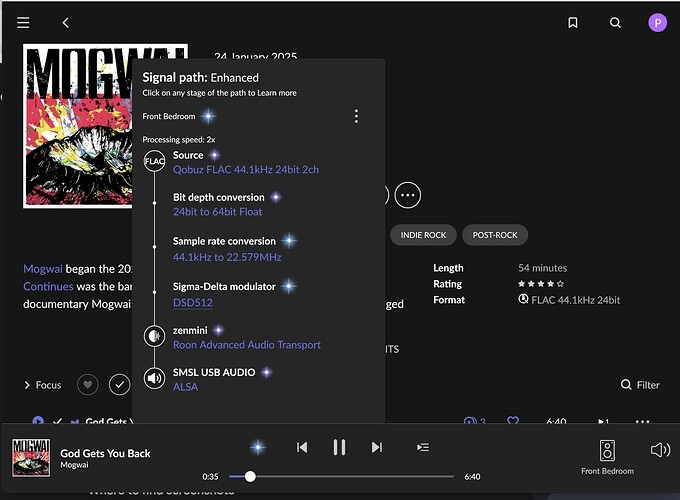Select the INDIE ROCK genre tag

tap(423, 235)
